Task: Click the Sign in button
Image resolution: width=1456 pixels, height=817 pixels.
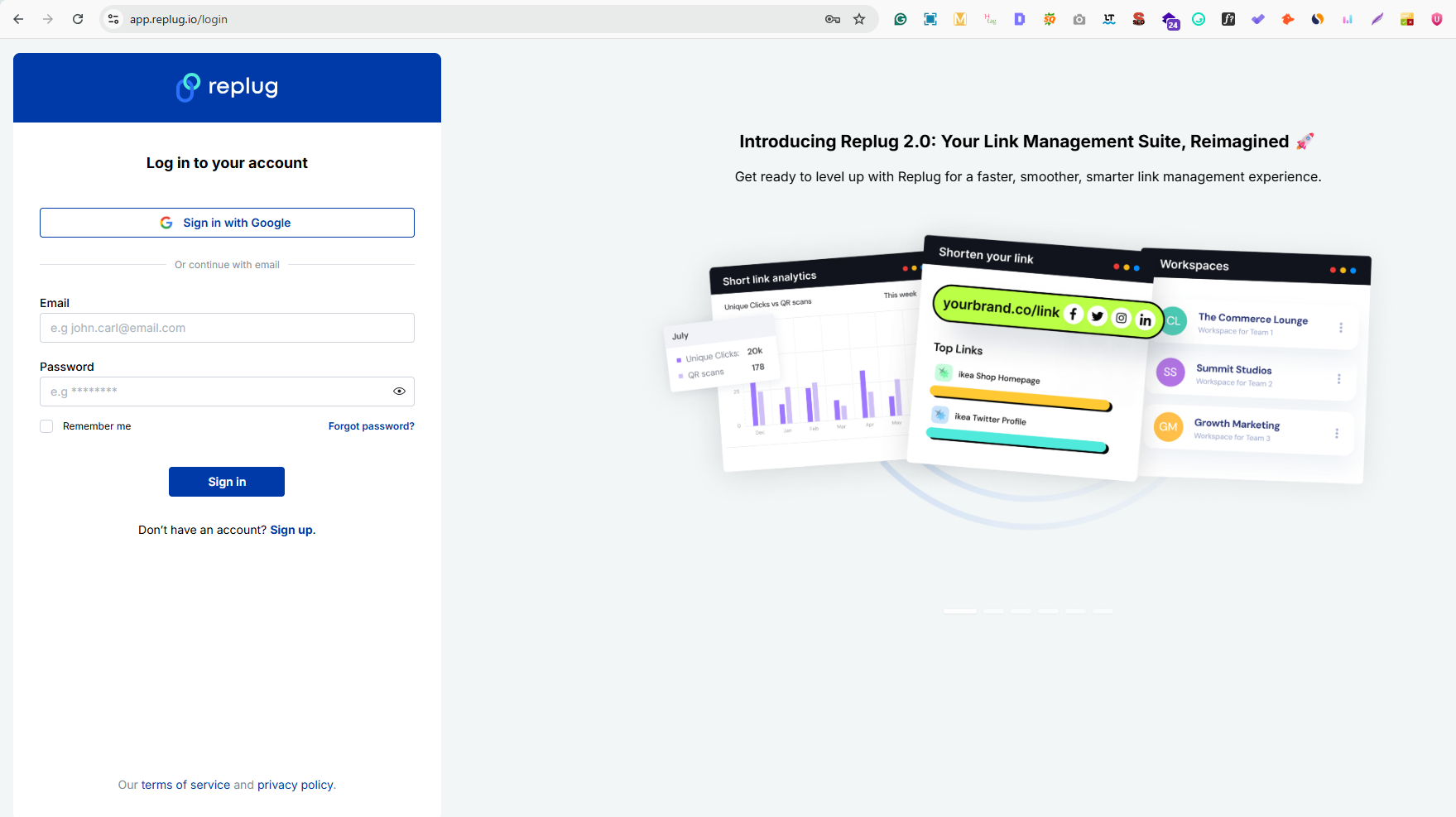Action: pyautogui.click(x=226, y=481)
